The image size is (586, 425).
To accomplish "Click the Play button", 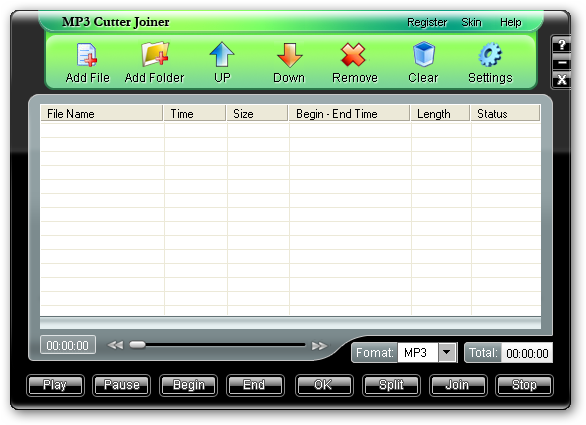I will click(55, 385).
